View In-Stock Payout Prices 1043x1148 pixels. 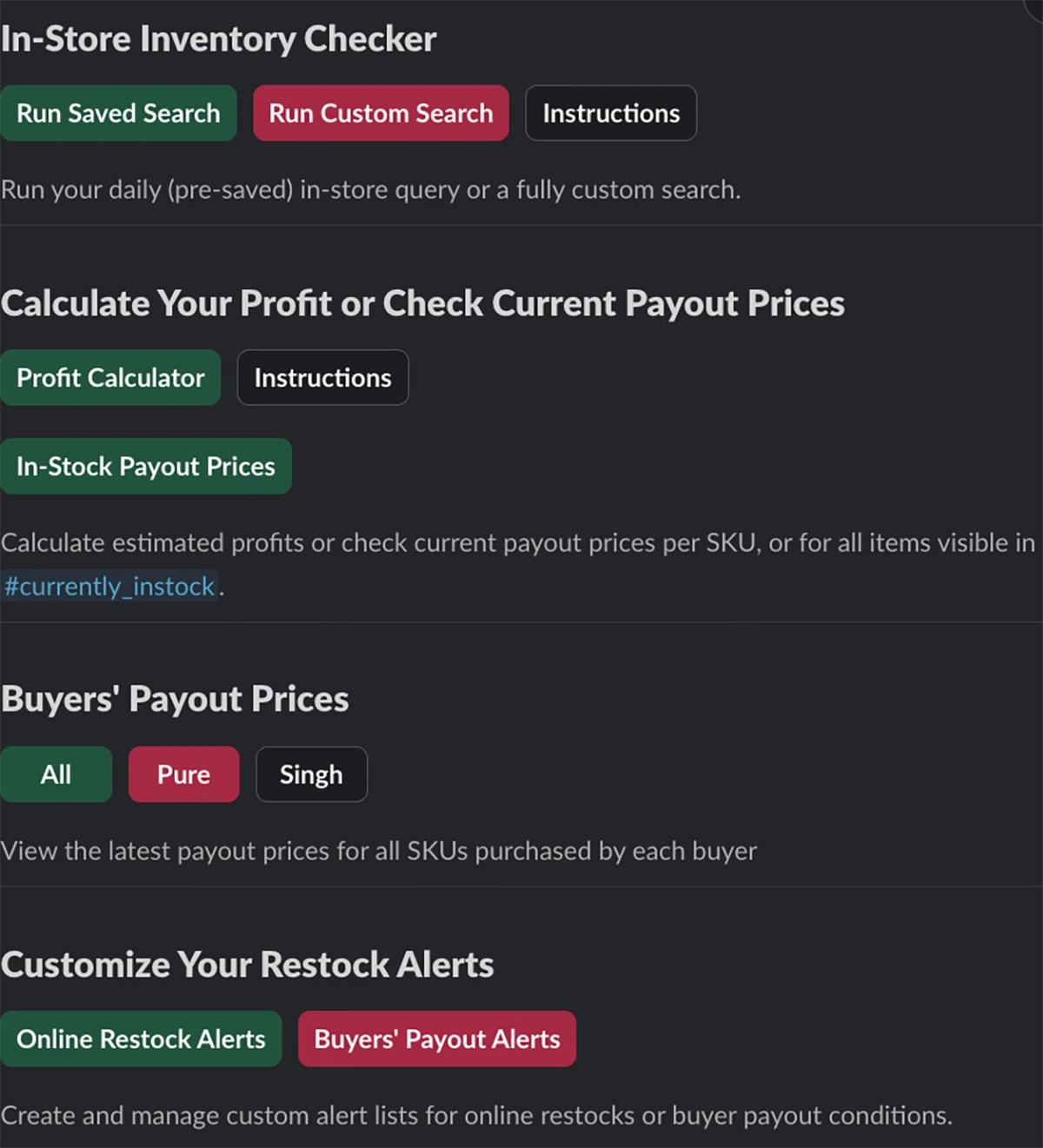146,466
